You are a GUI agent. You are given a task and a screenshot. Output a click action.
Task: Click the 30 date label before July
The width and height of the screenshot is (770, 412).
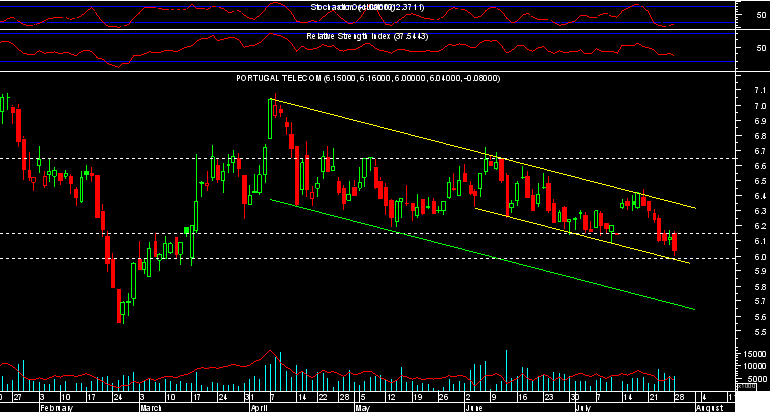coord(574,397)
